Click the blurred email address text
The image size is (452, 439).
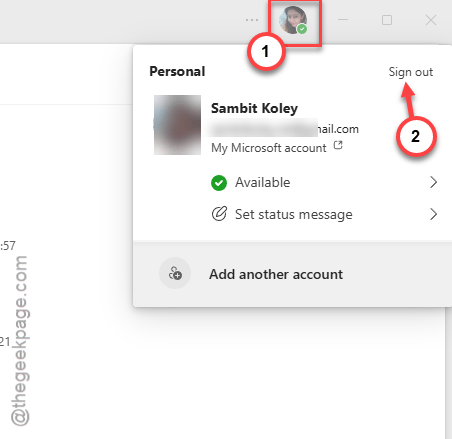click(x=285, y=129)
